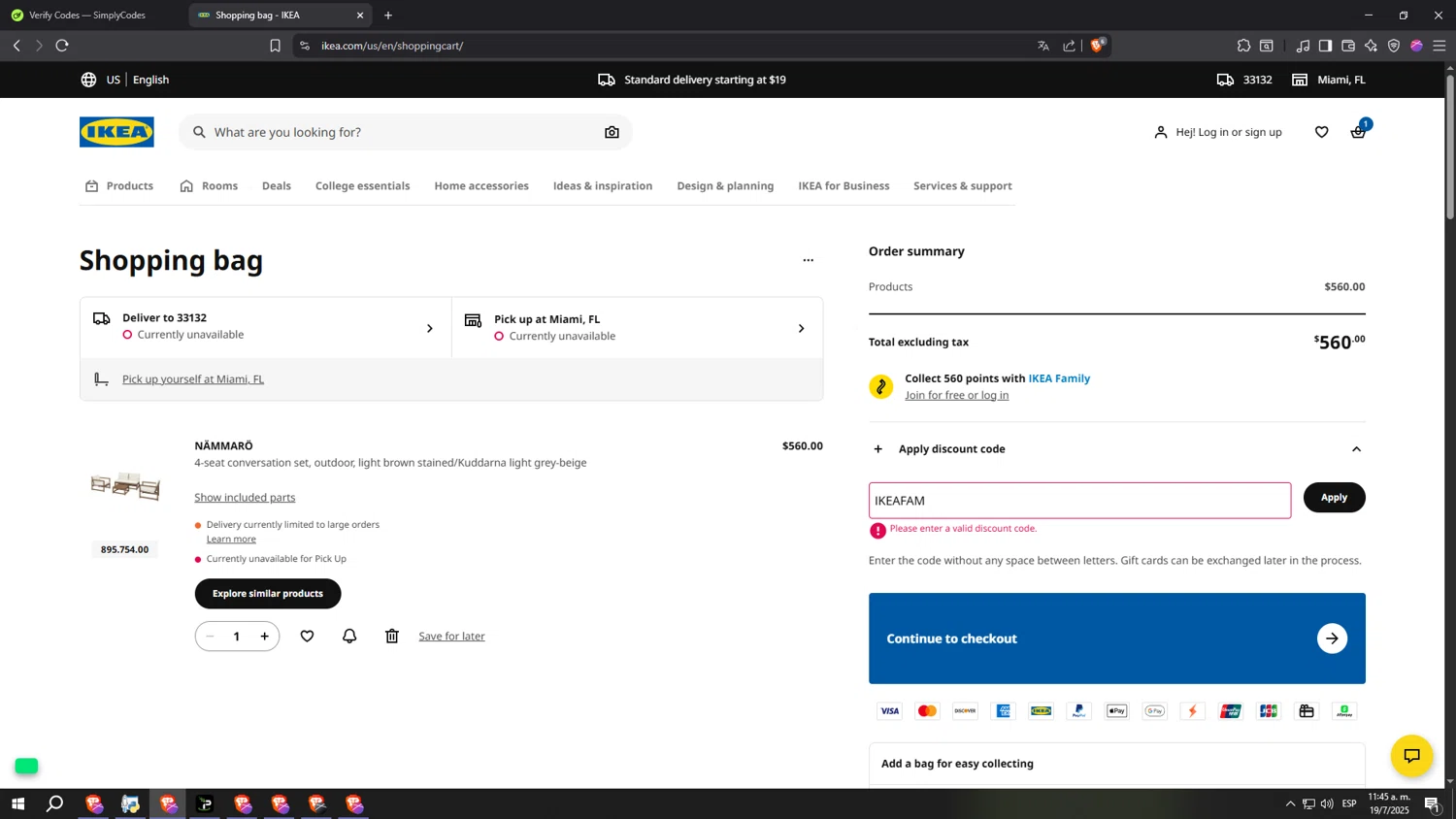Focus the What are you looking for search
The width and height of the screenshot is (1456, 819).
[x=405, y=132]
